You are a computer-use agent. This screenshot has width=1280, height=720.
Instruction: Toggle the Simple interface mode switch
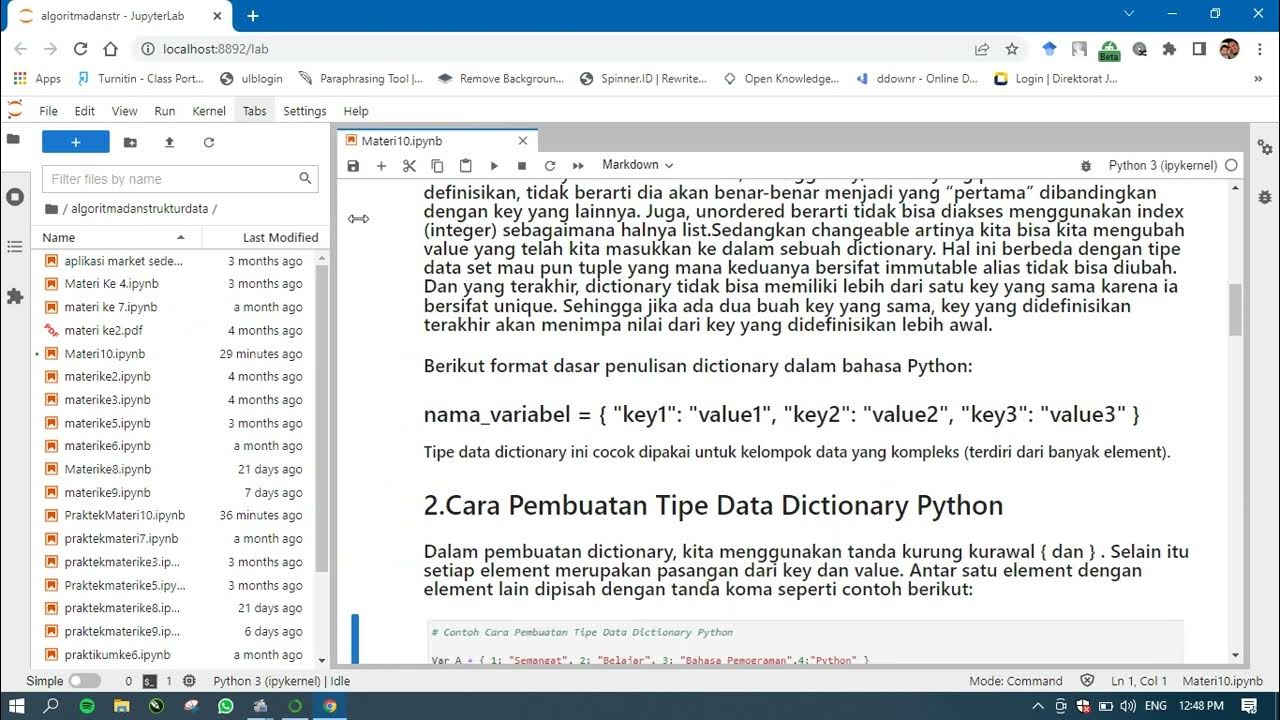(84, 681)
